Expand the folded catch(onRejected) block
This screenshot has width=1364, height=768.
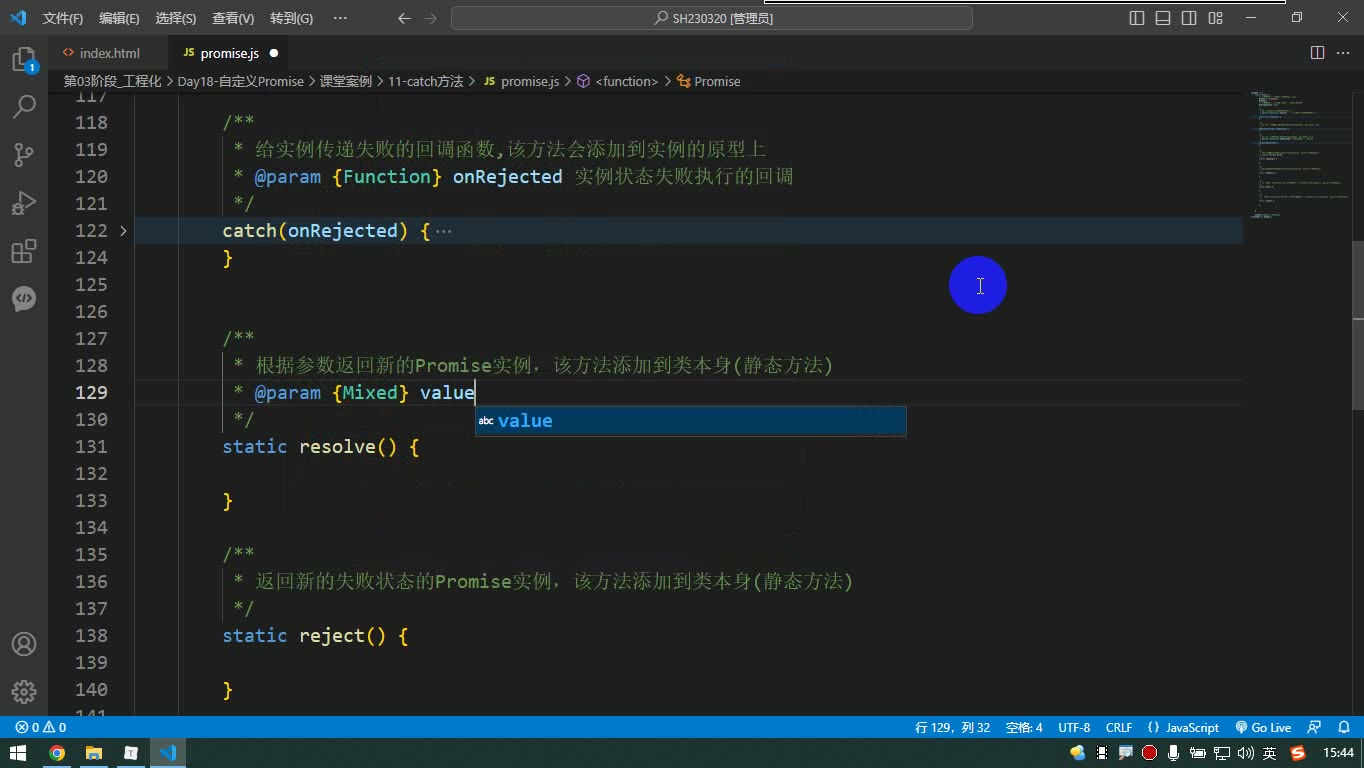123,231
